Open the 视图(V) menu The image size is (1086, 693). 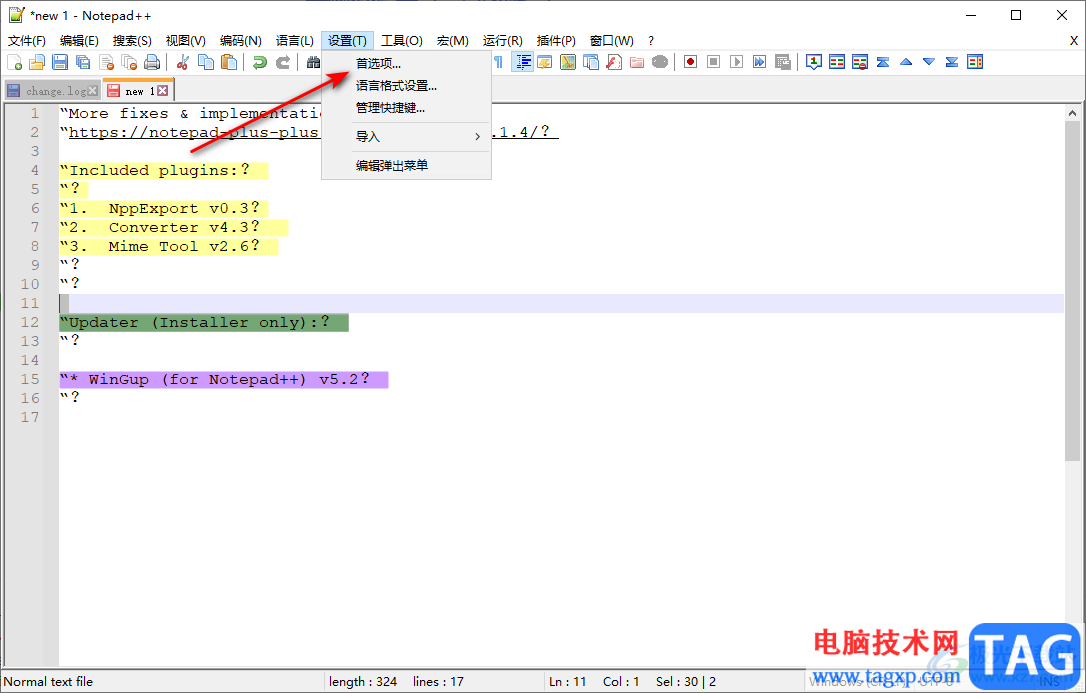point(186,41)
